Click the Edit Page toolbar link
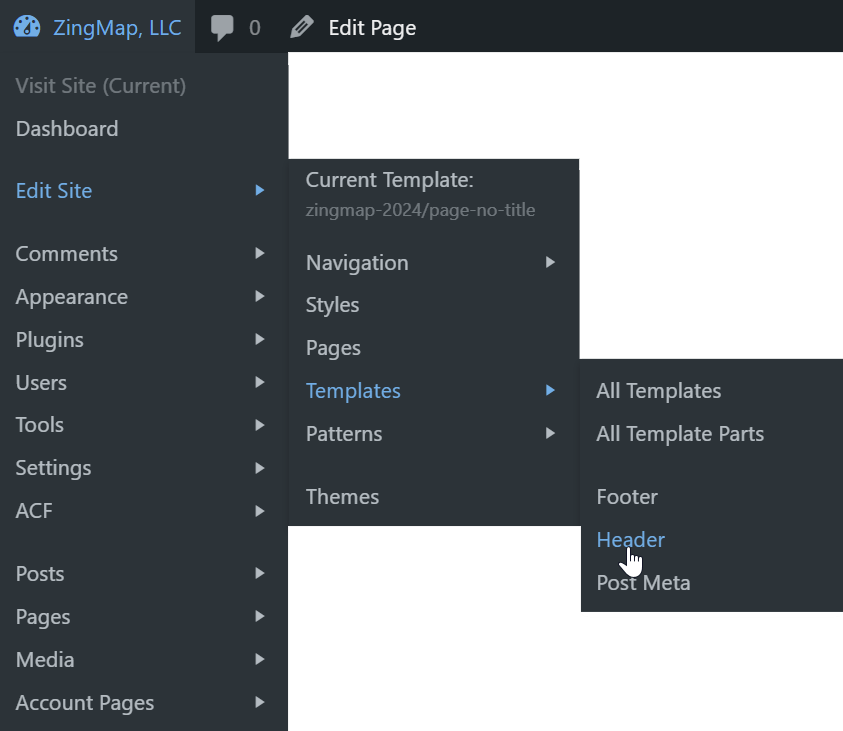Image resolution: width=843 pixels, height=731 pixels. (x=372, y=28)
